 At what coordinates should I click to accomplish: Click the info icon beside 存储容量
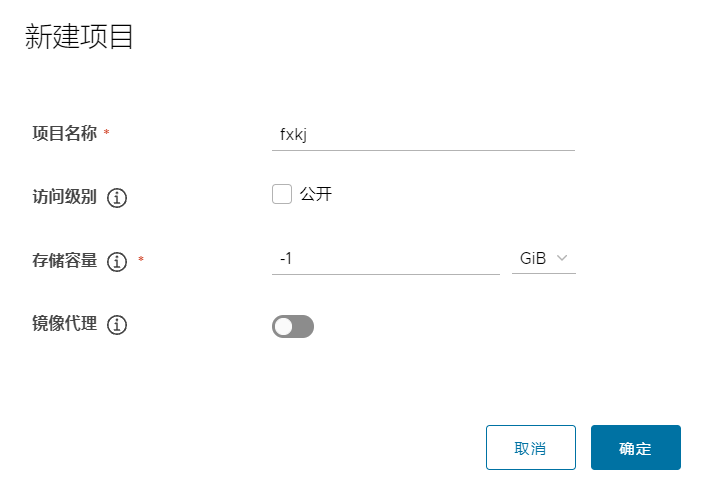pos(117,262)
